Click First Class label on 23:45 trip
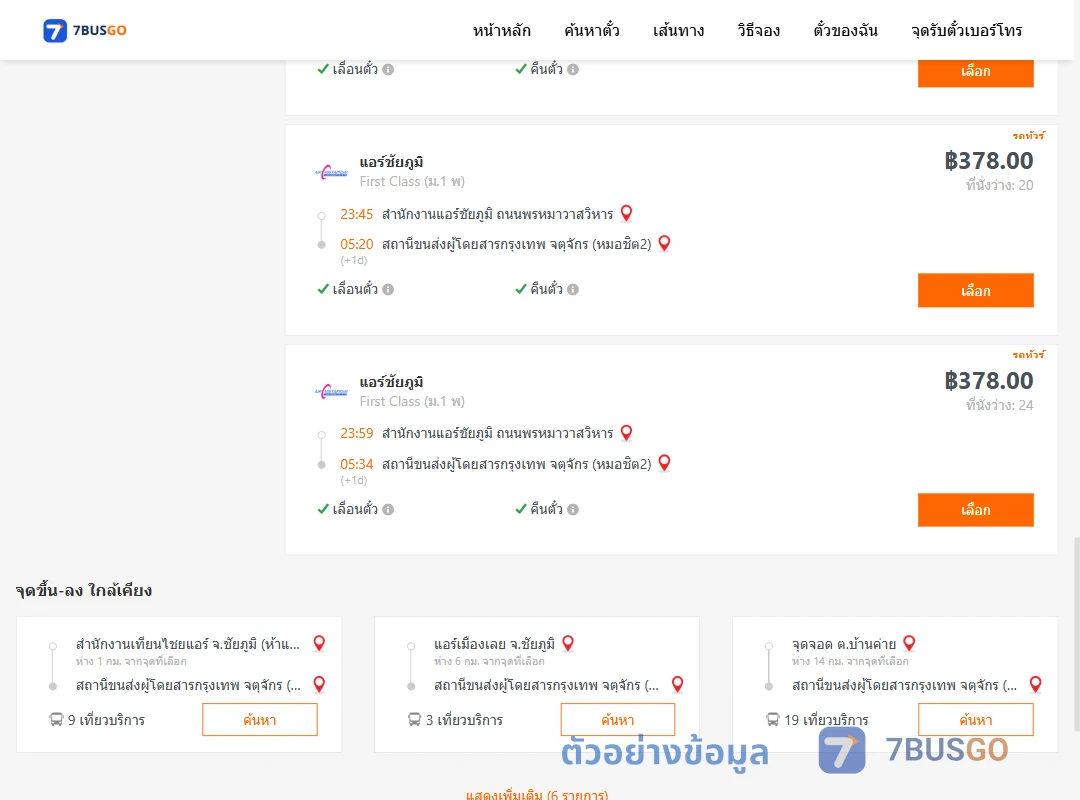 tap(412, 181)
